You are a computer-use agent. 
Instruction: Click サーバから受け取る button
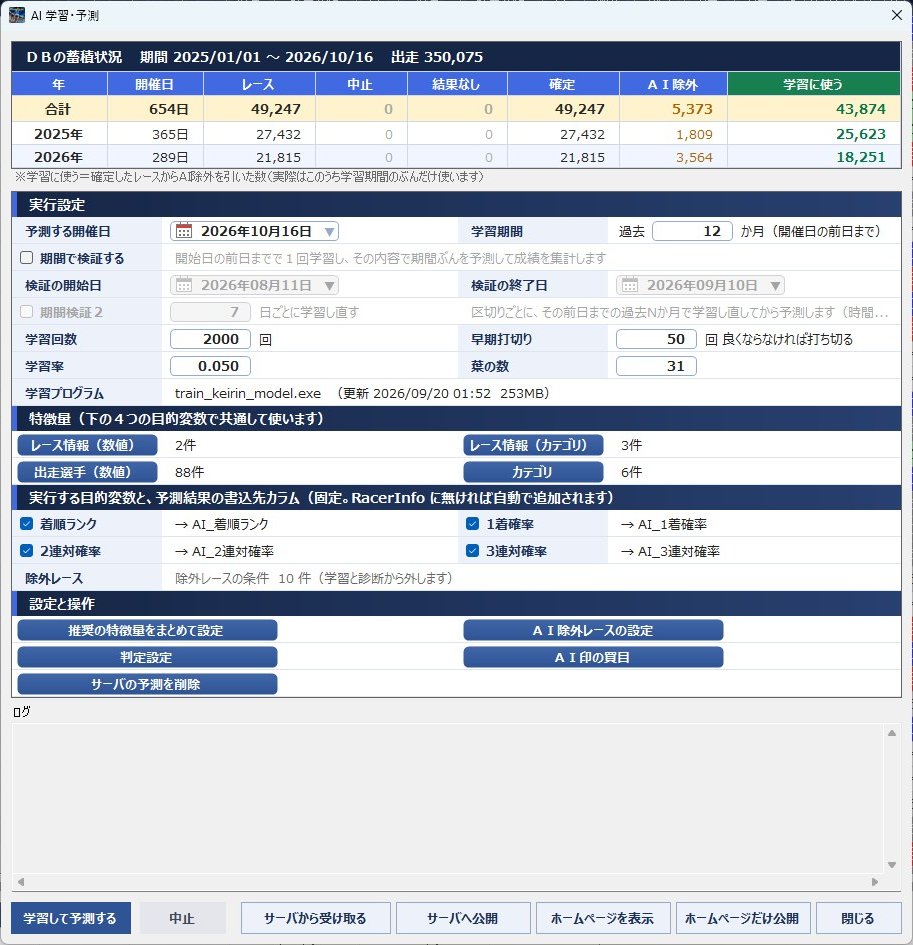[315, 918]
